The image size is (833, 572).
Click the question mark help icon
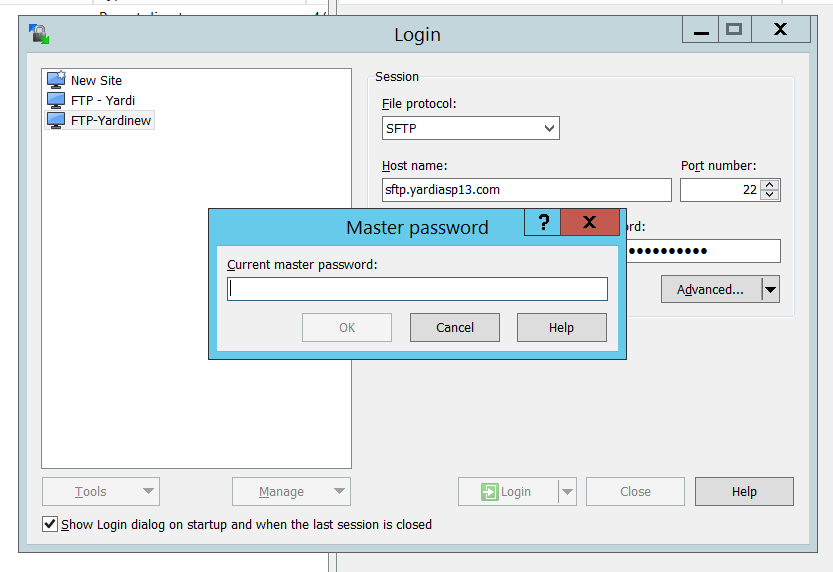coord(543,223)
